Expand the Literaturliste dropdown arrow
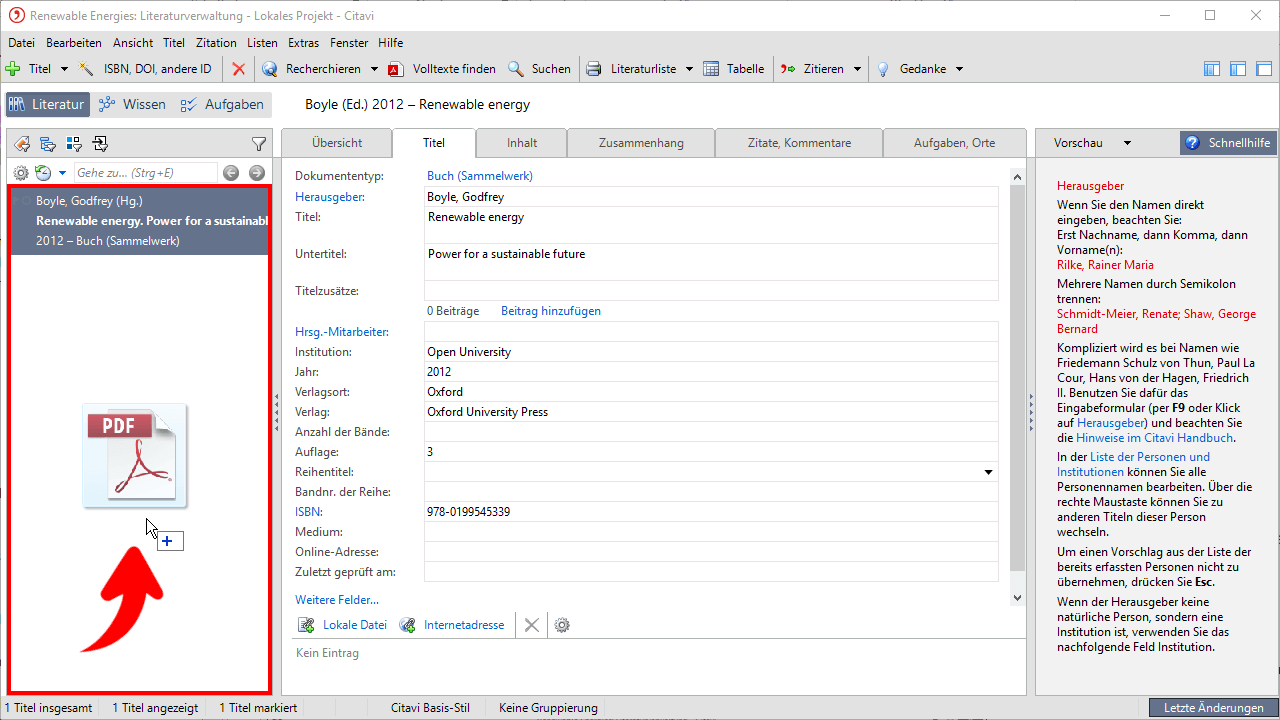This screenshot has width=1280, height=720. (690, 69)
